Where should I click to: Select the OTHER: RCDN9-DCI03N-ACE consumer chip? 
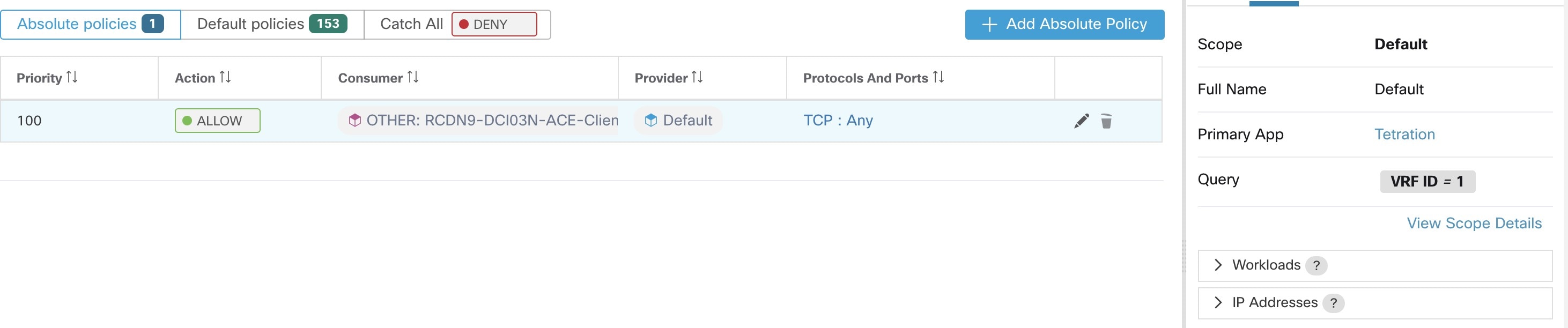478,121
